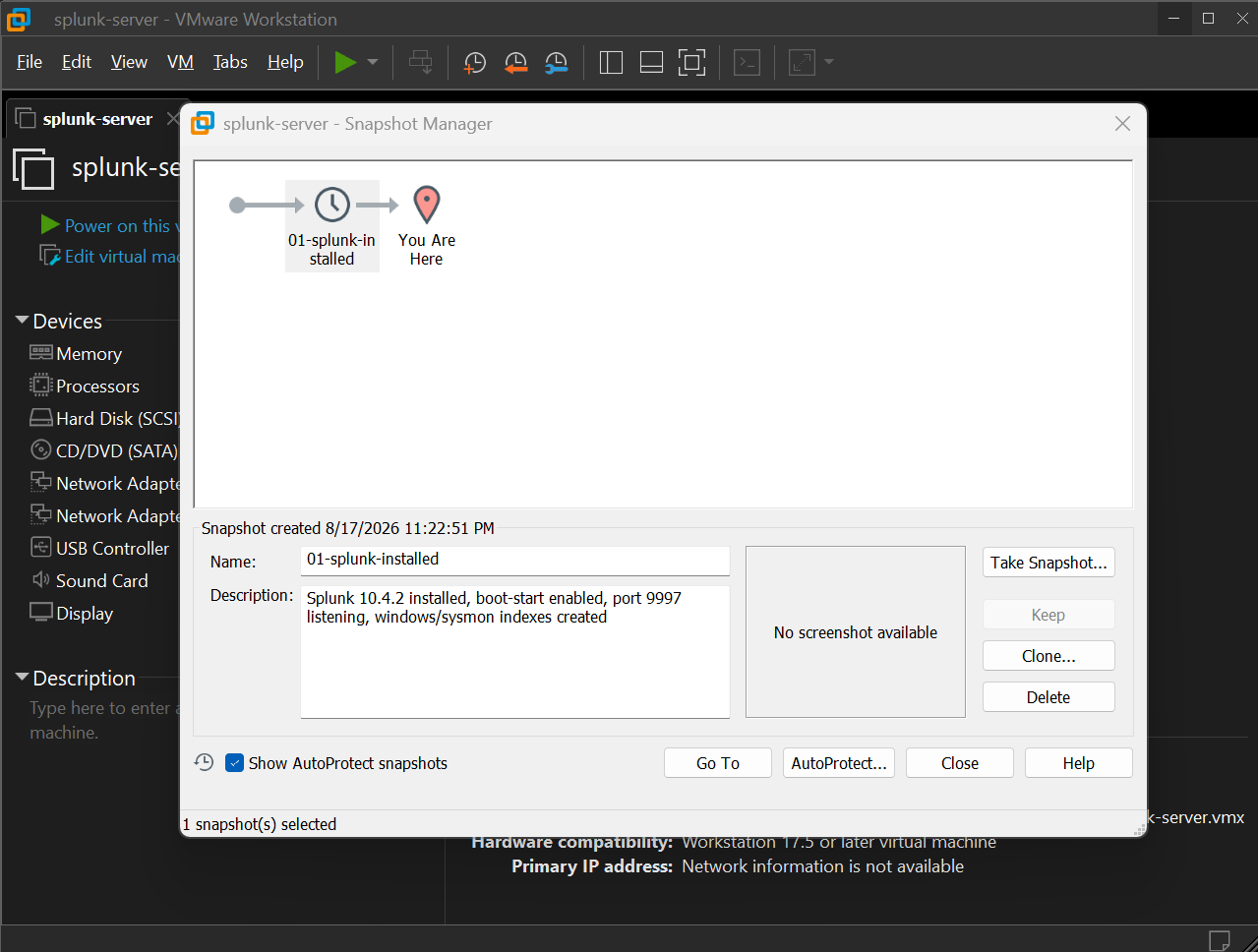The image size is (1258, 952).
Task: Click the '1 snapshot(s) selected' status text
Action: [x=260, y=824]
